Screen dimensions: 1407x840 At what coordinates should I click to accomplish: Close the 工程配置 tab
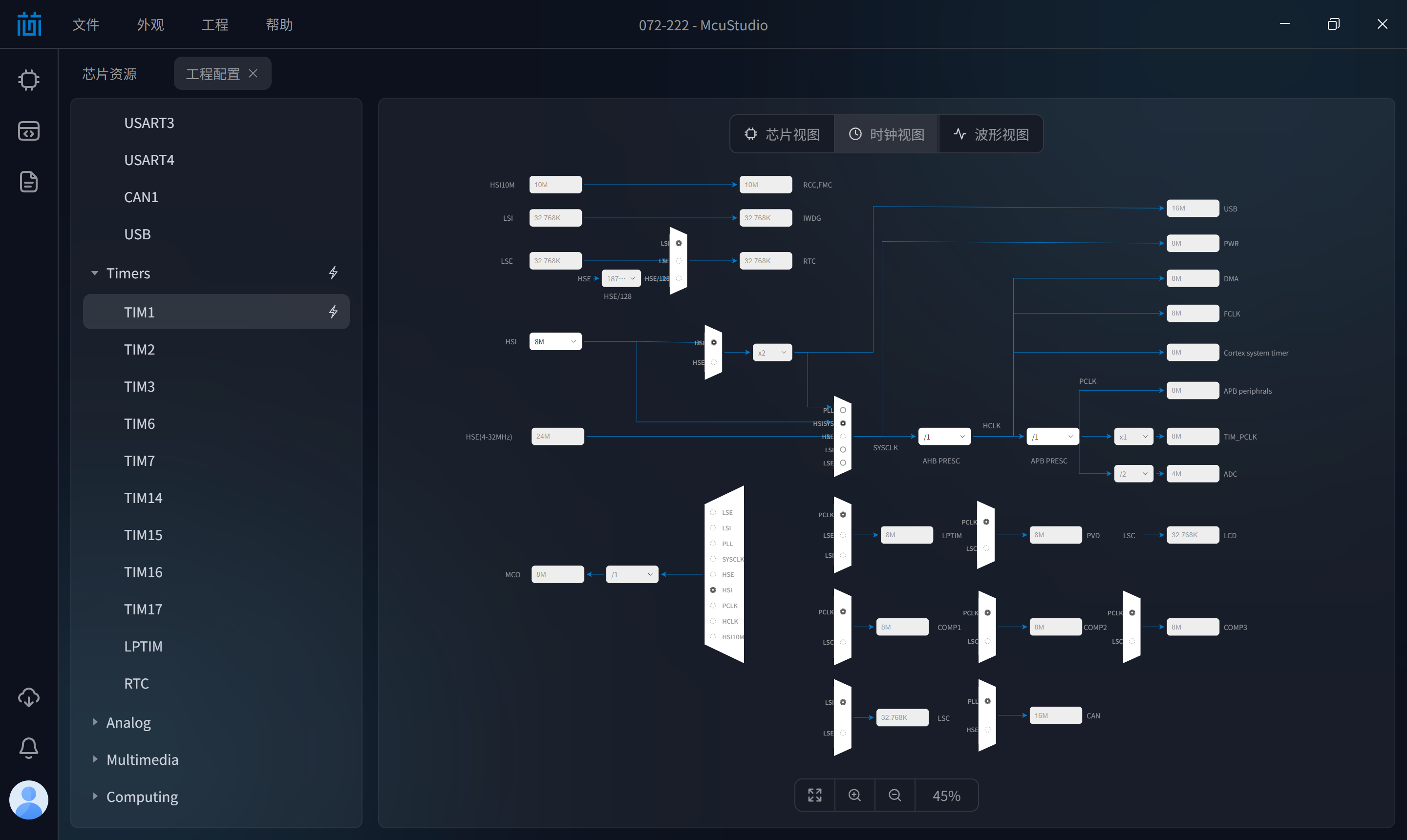coord(253,74)
